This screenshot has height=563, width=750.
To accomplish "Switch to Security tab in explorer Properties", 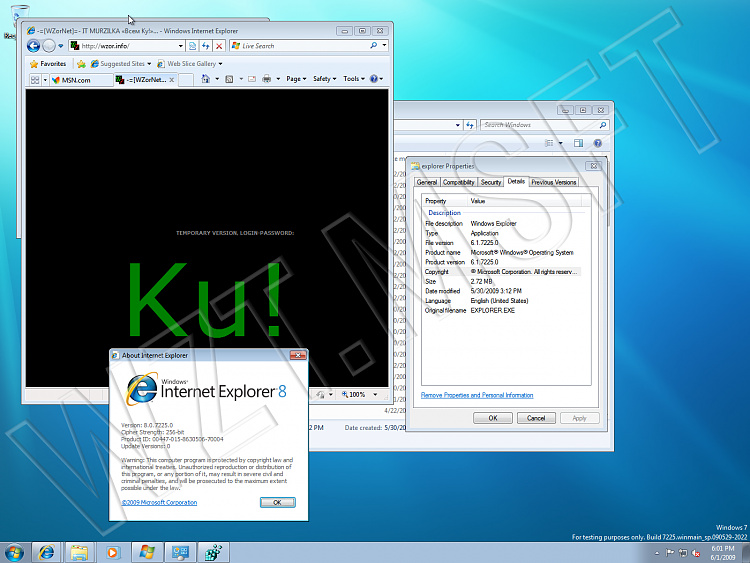I will click(491, 182).
